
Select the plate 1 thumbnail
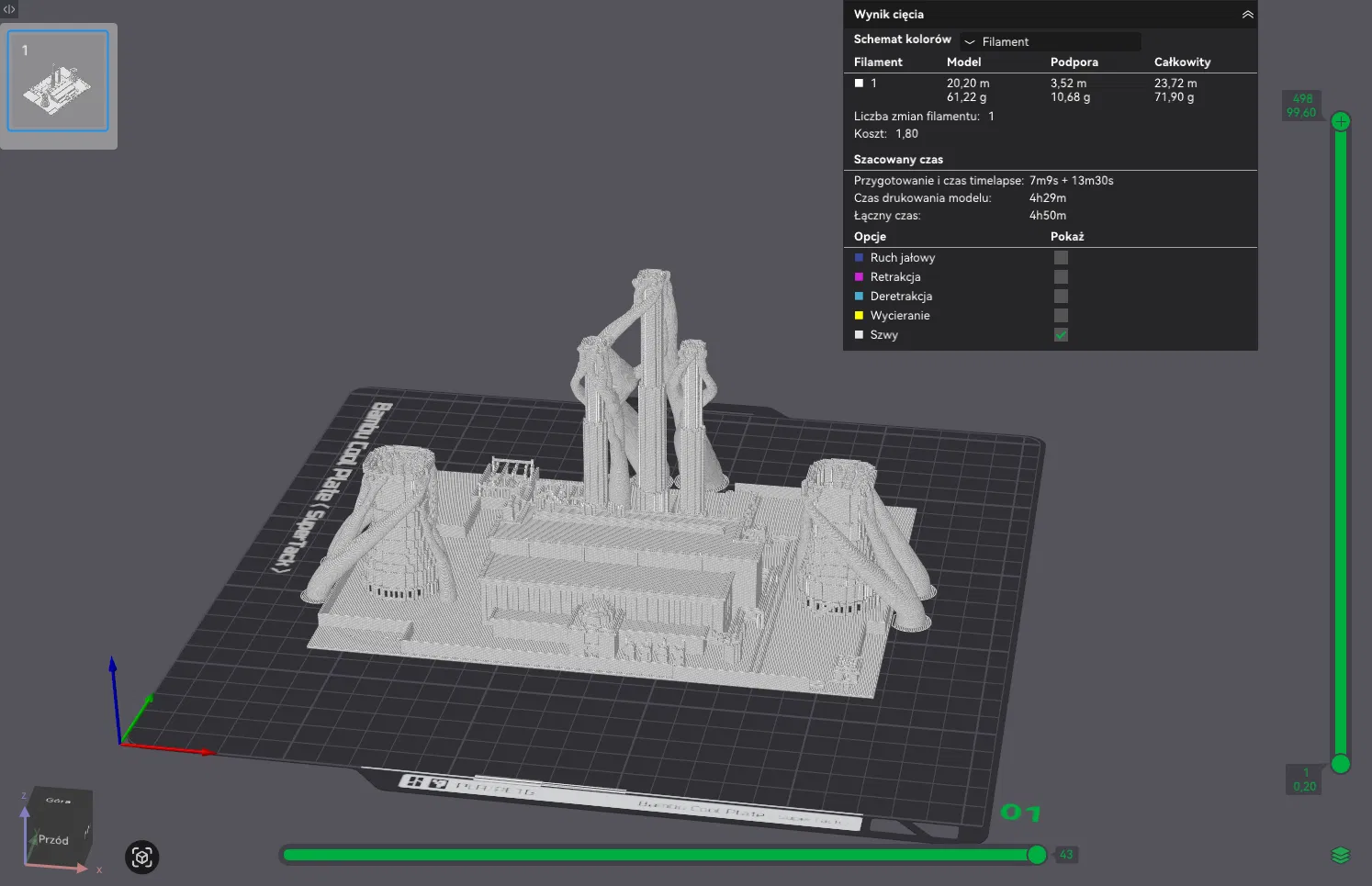[58, 81]
